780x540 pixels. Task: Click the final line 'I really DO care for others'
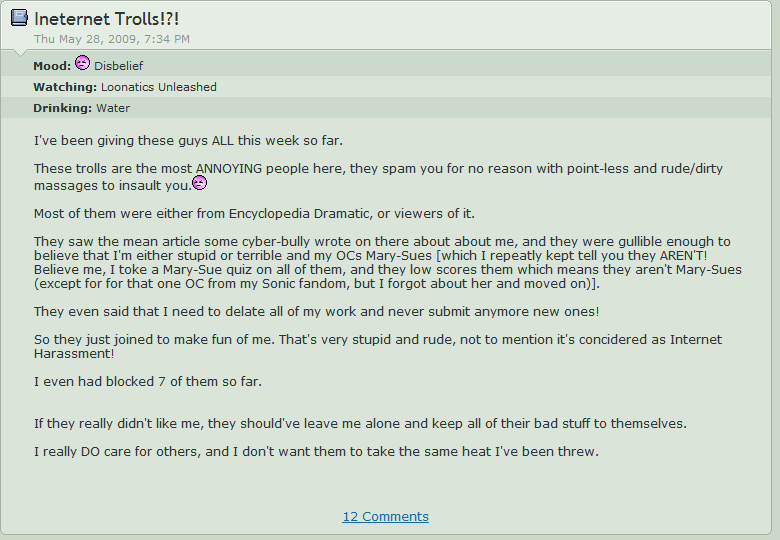pyautogui.click(x=316, y=451)
